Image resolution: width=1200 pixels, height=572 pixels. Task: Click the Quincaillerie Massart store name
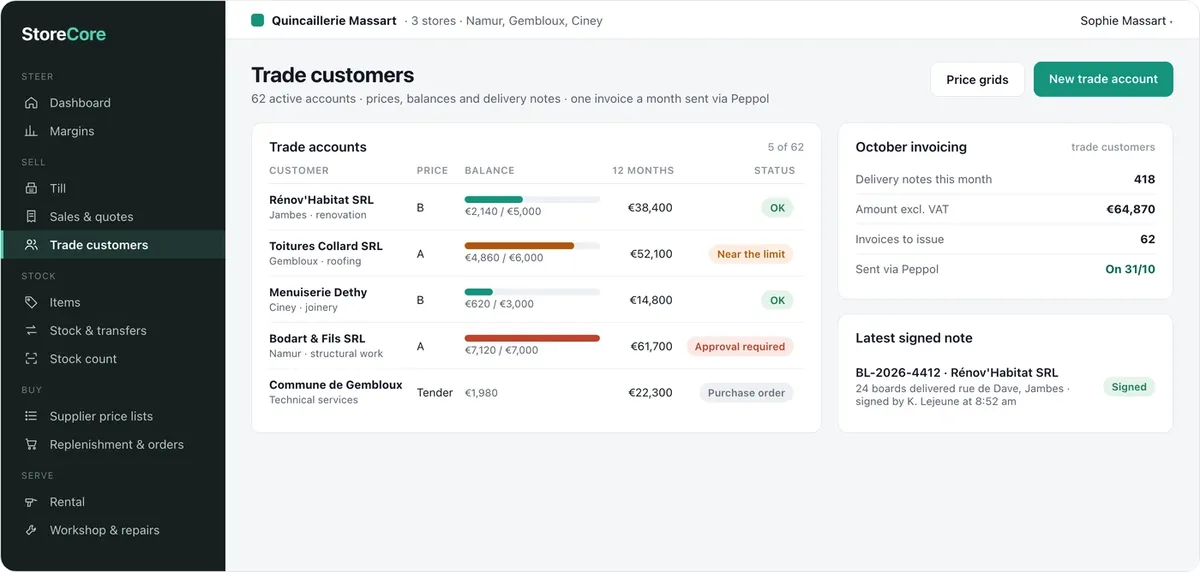pos(334,20)
